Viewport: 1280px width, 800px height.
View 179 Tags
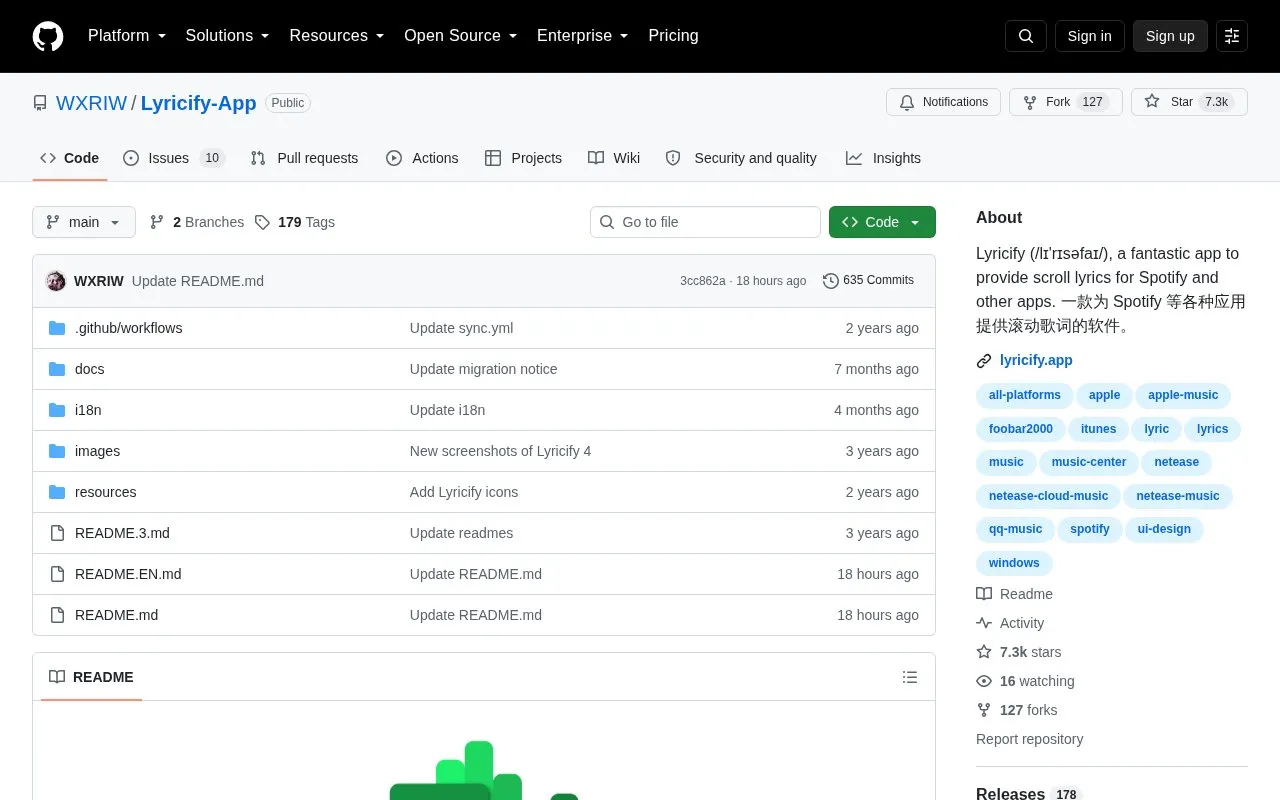click(x=295, y=222)
